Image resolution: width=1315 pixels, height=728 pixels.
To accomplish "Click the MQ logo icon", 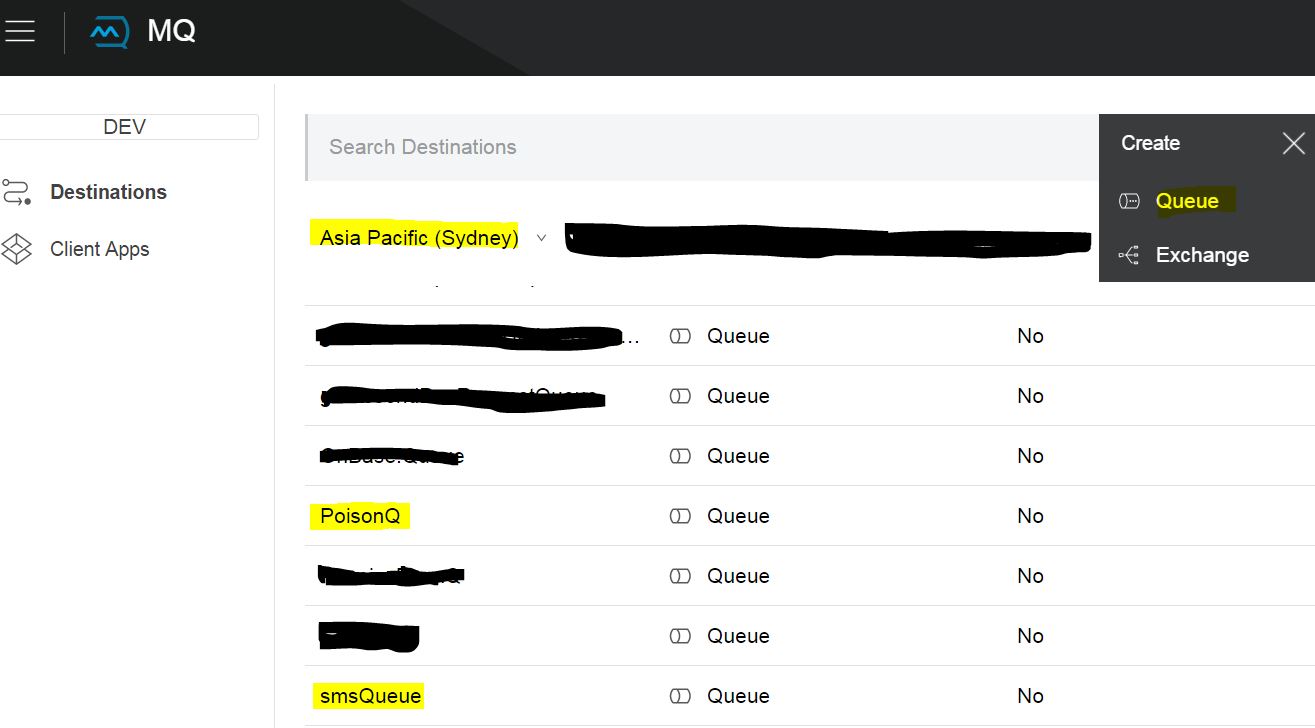I will coord(109,32).
